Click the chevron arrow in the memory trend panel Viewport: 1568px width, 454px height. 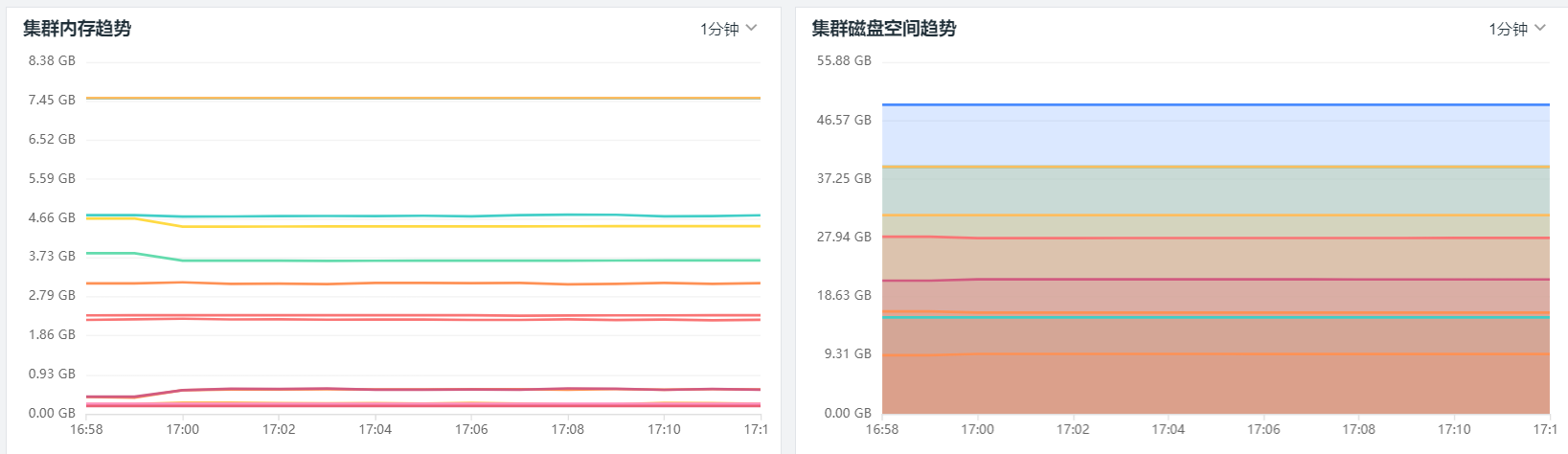pos(752,28)
